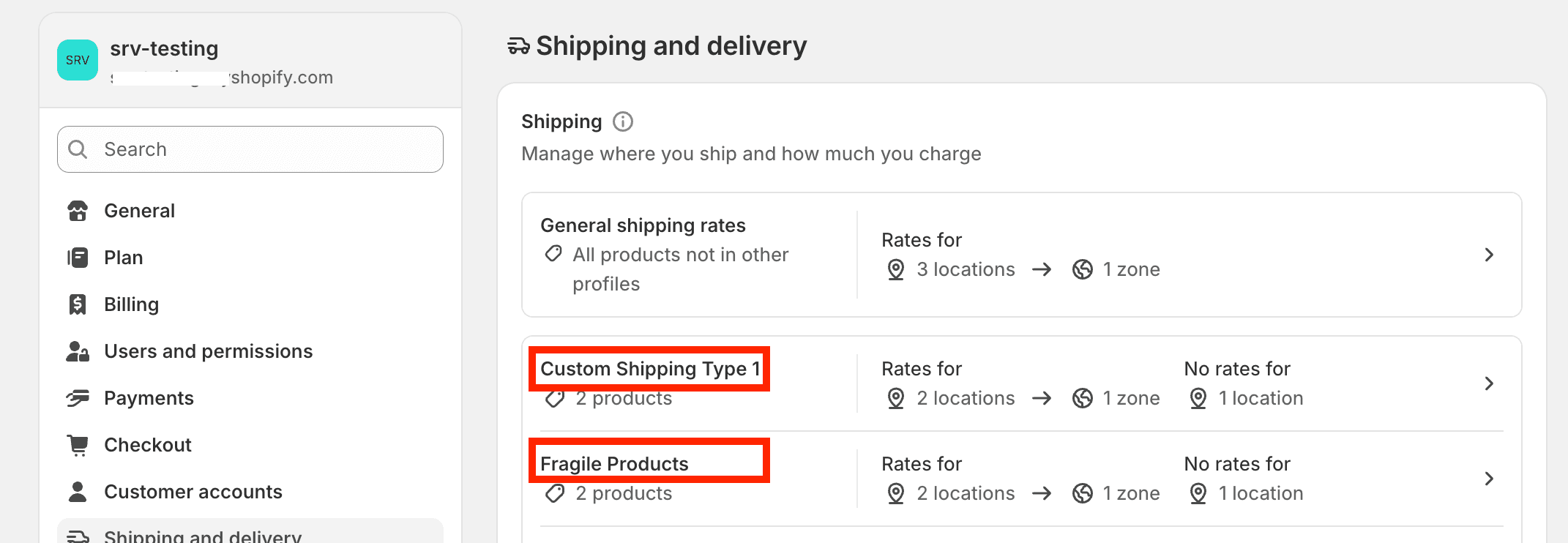Click the Checkout cart icon

click(78, 445)
